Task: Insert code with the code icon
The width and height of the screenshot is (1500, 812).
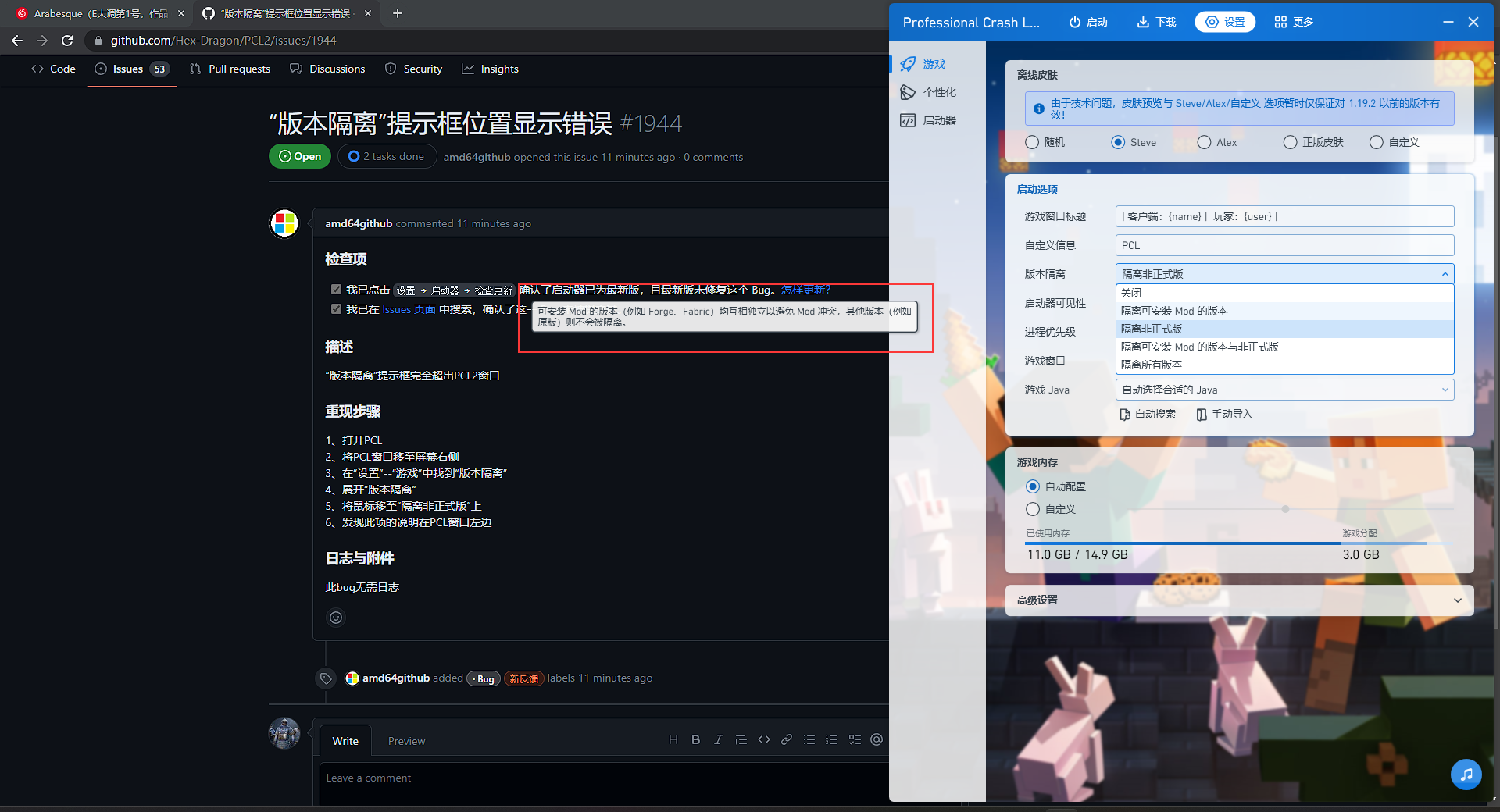Action: pyautogui.click(x=764, y=739)
